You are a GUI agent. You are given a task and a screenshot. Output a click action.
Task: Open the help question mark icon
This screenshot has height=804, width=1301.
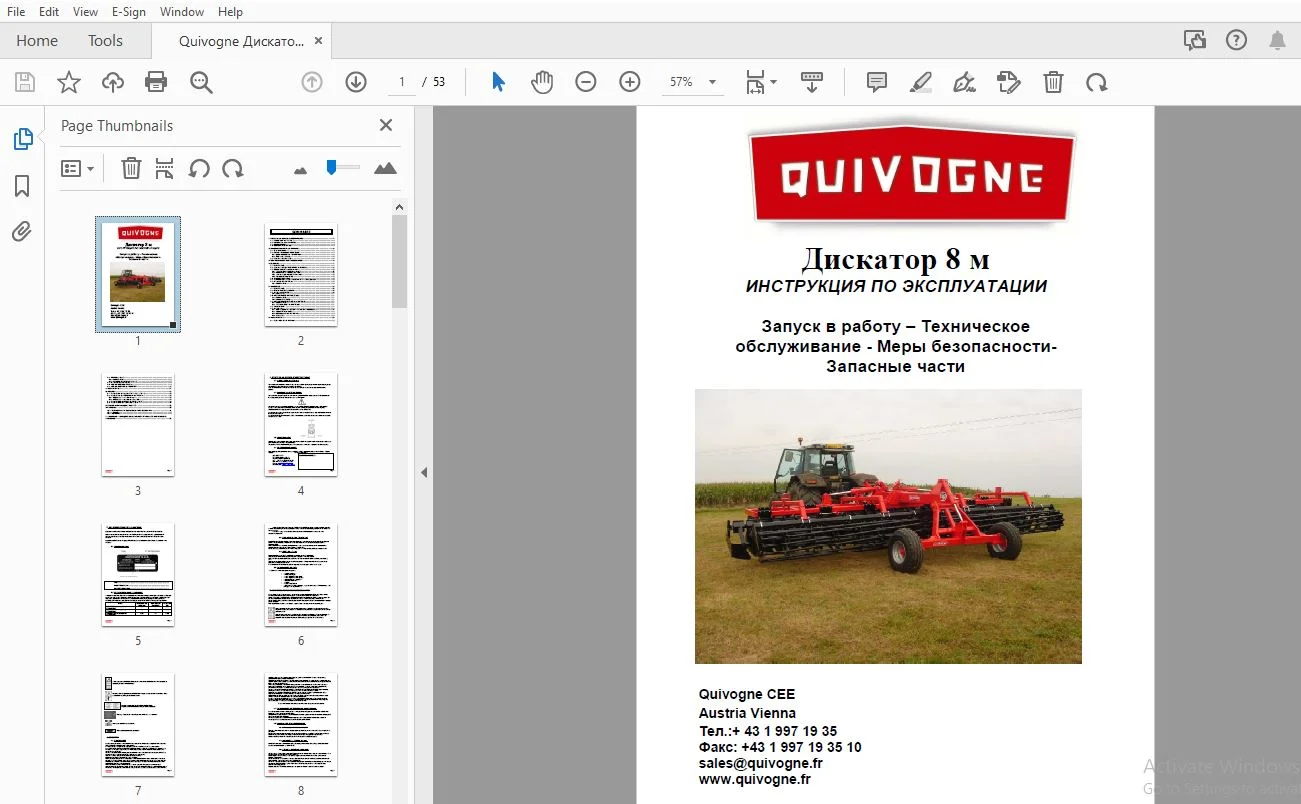tap(1236, 41)
